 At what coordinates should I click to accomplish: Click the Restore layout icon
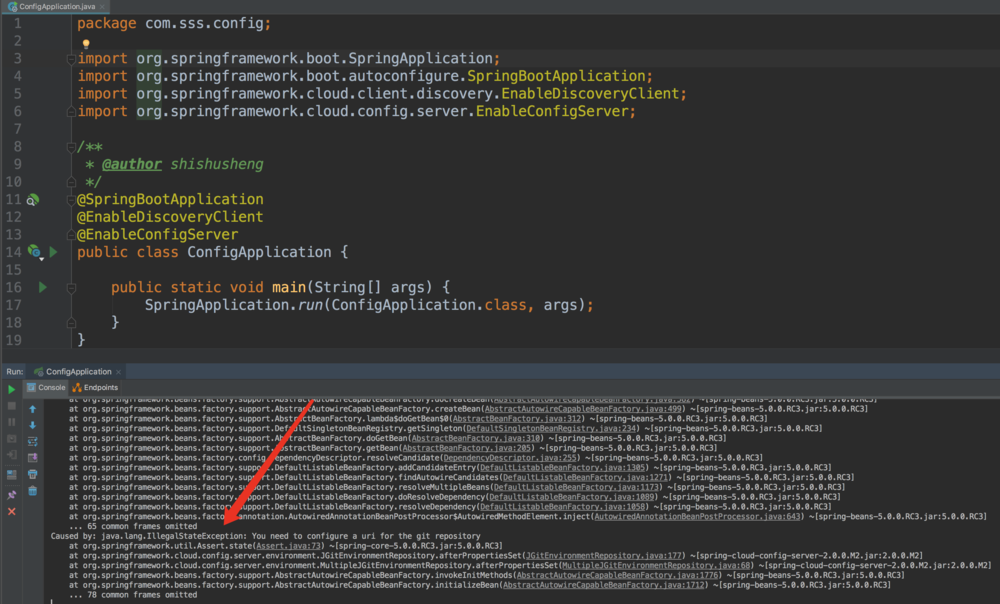pos(11,475)
